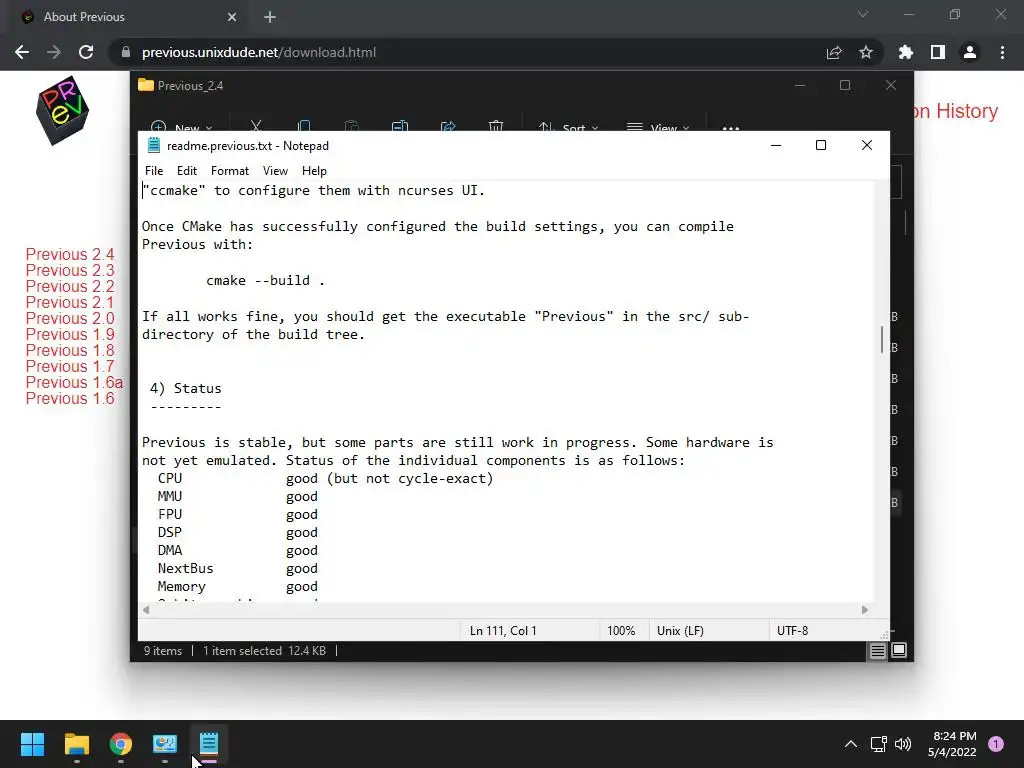The height and width of the screenshot is (768, 1024).
Task: Click '1 item selected' in Explorer status
Action: pos(242,650)
